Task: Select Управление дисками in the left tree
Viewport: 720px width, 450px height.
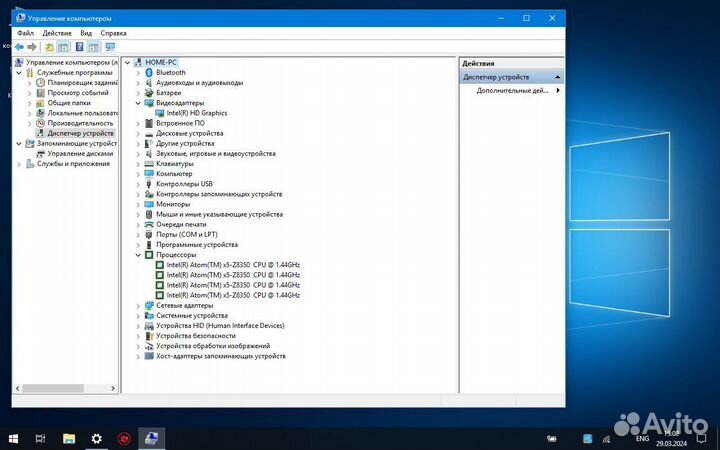Action: click(79, 153)
